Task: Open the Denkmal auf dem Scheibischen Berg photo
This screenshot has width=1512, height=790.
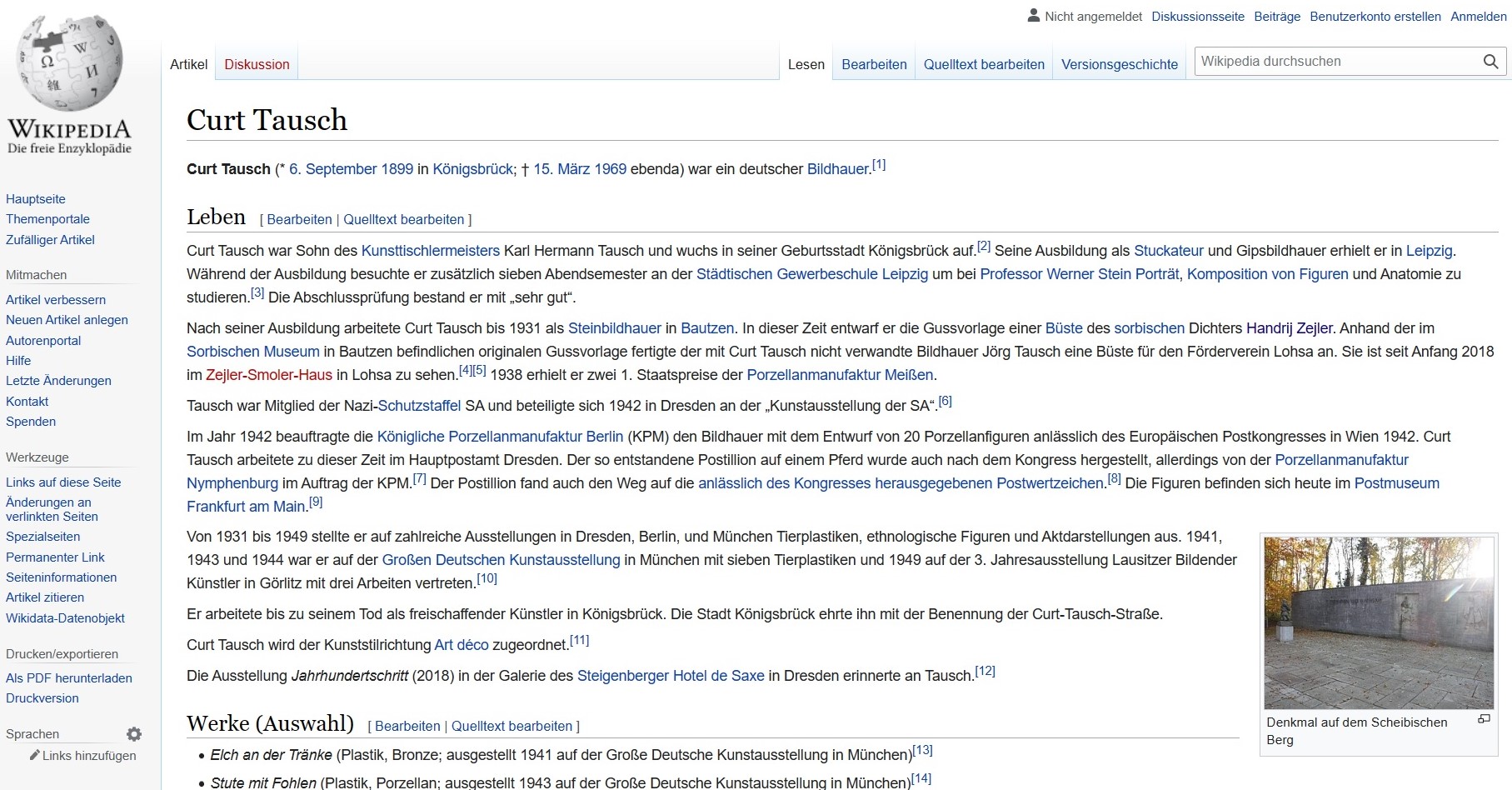Action: (x=1379, y=622)
